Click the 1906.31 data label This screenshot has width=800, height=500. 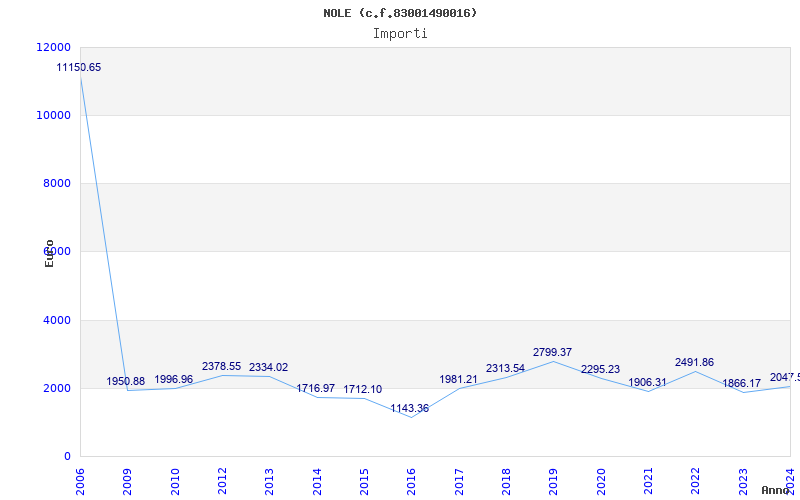coord(647,382)
